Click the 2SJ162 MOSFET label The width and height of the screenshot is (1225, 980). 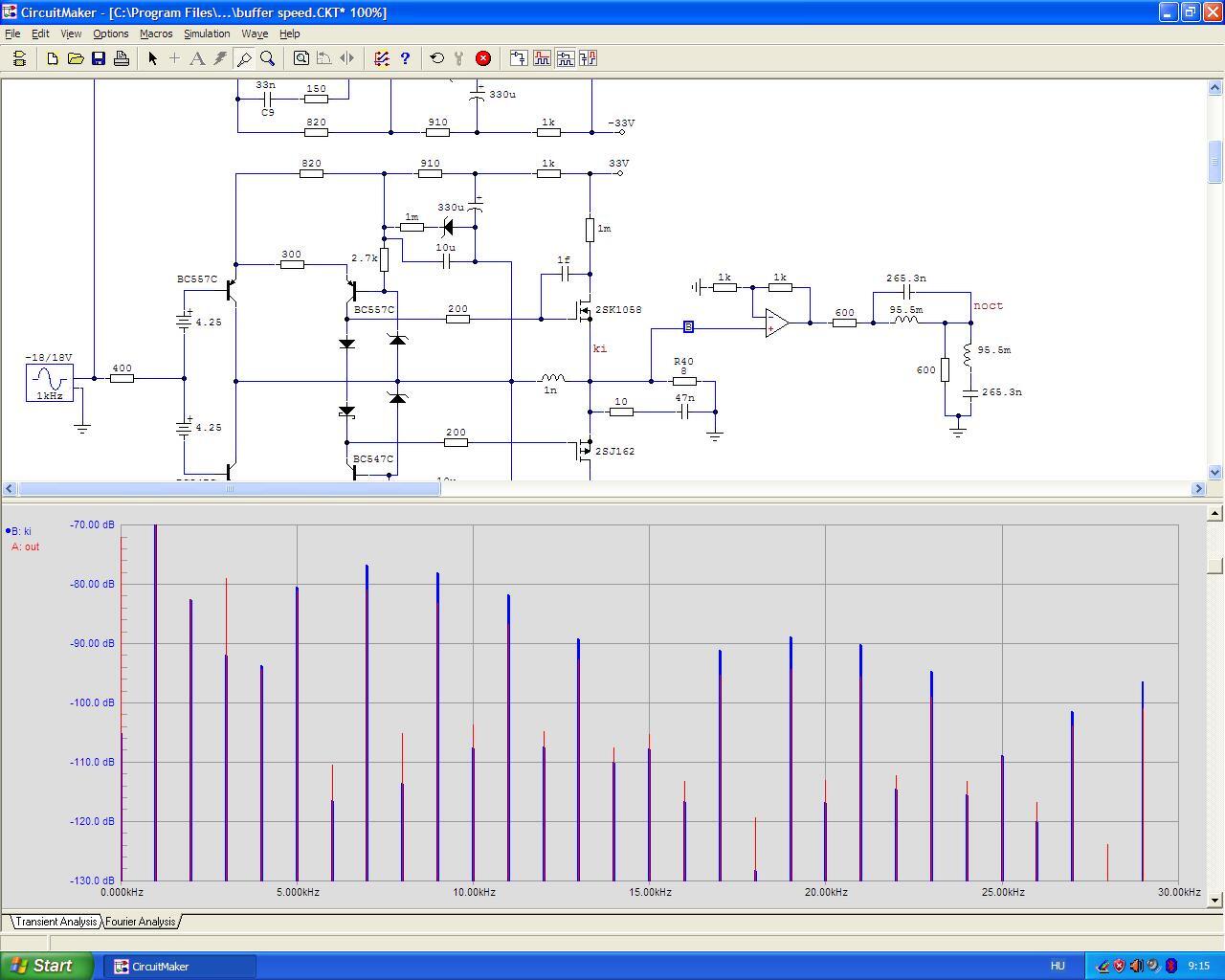[614, 451]
